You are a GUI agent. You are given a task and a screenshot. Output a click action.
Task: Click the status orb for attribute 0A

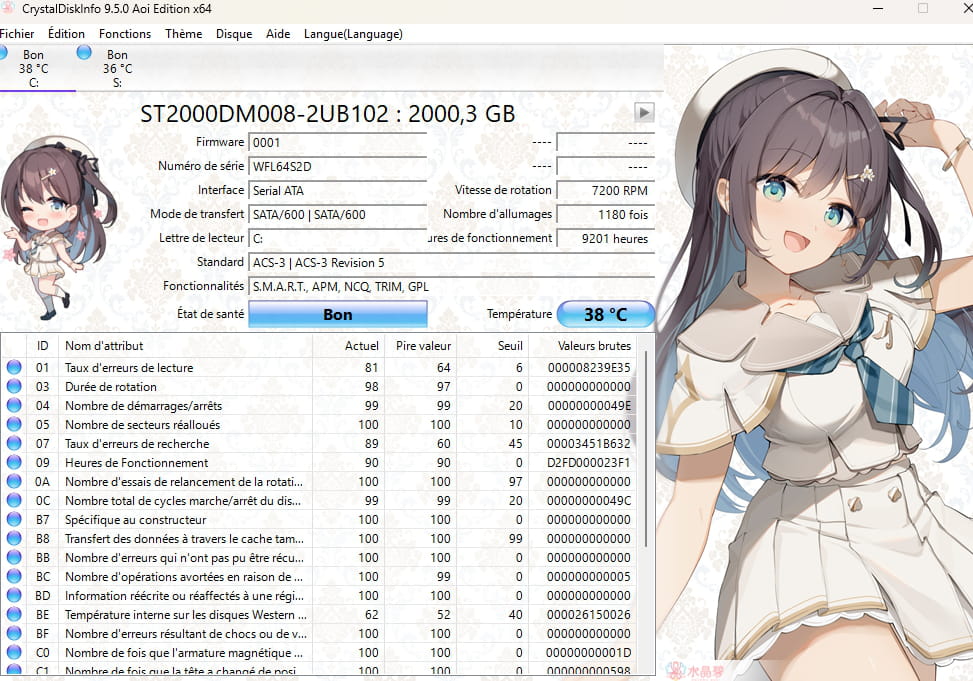coord(14,481)
